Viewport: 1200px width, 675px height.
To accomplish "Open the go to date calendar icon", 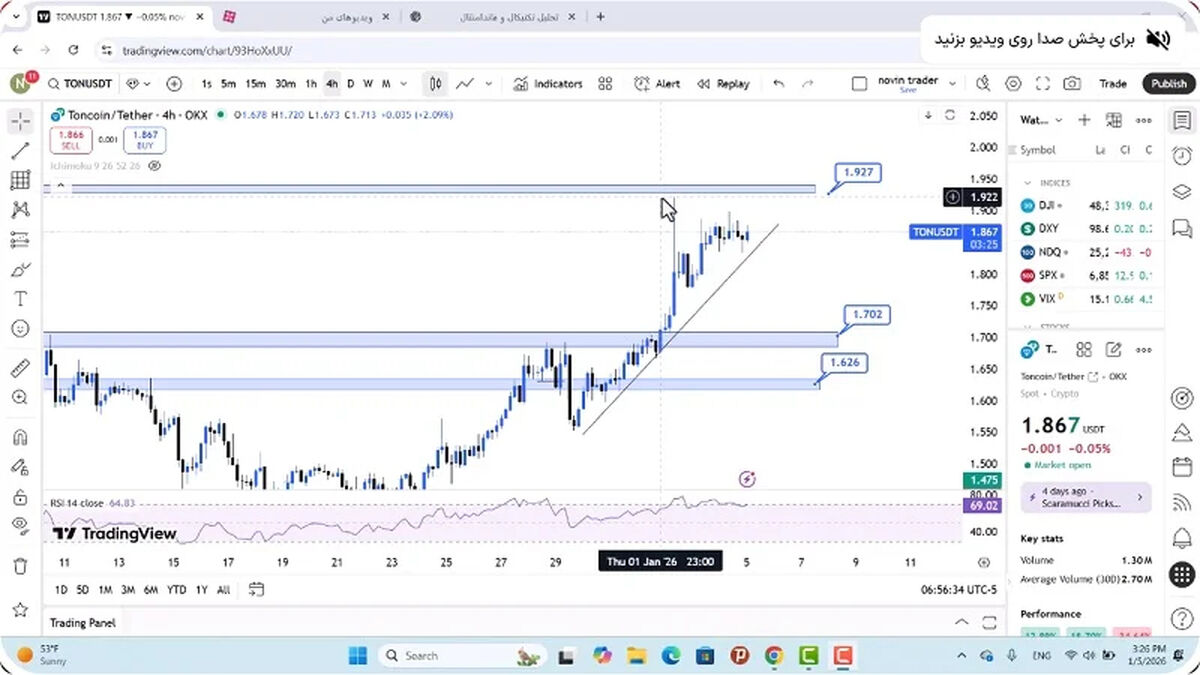I will tap(257, 589).
